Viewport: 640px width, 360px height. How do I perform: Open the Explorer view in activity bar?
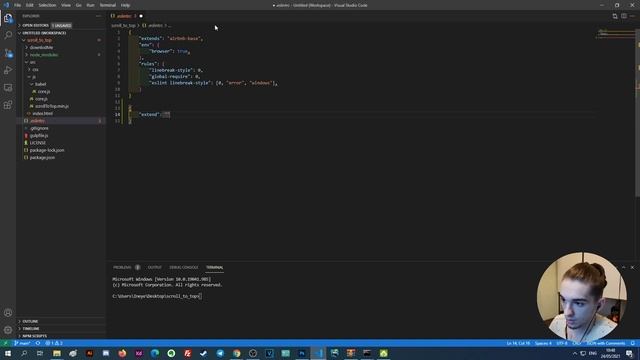tap(8, 18)
